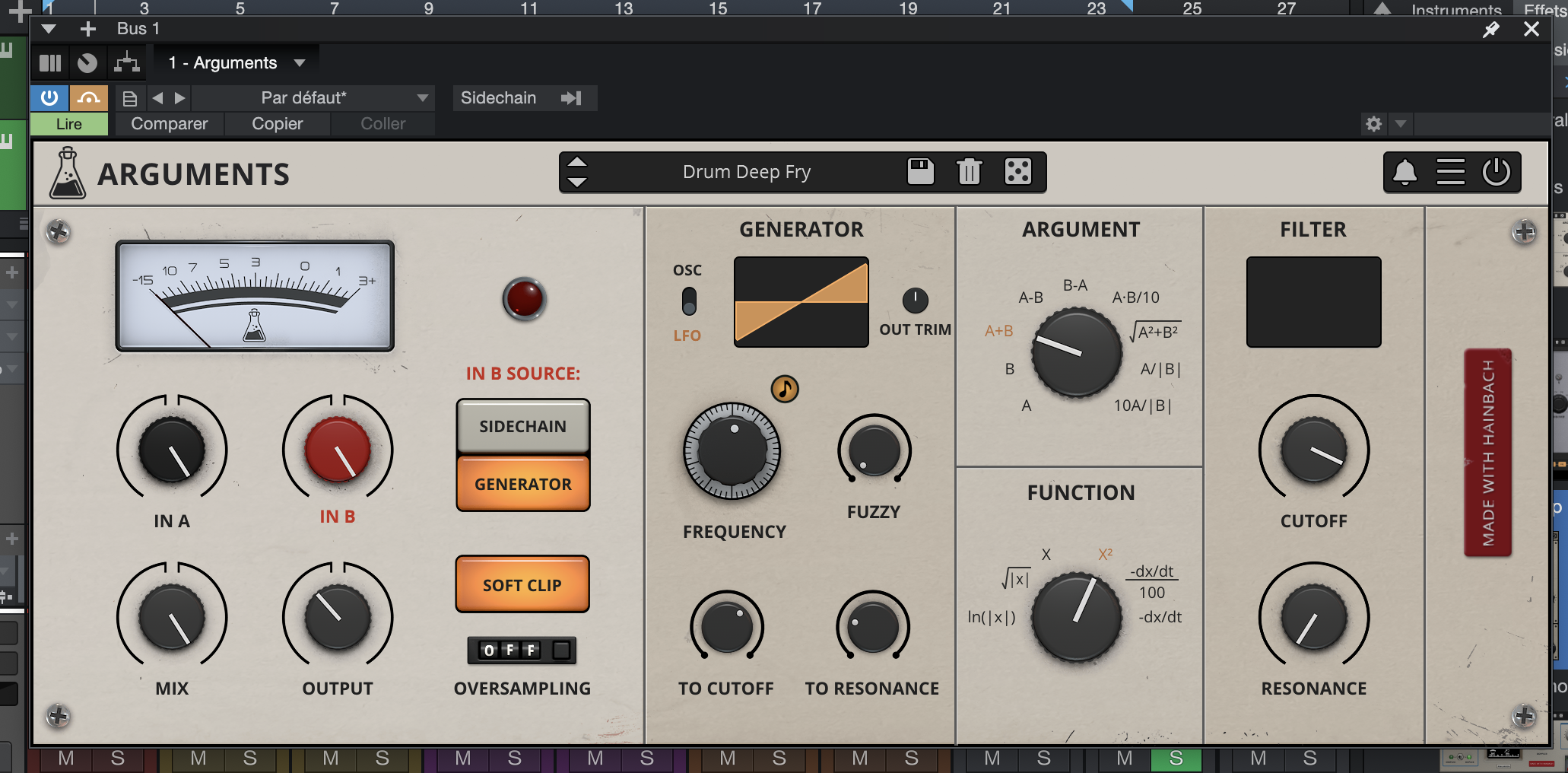Screen dimensions: 1568x773
Task: Flip the OSC/LFO switch
Action: [689, 301]
